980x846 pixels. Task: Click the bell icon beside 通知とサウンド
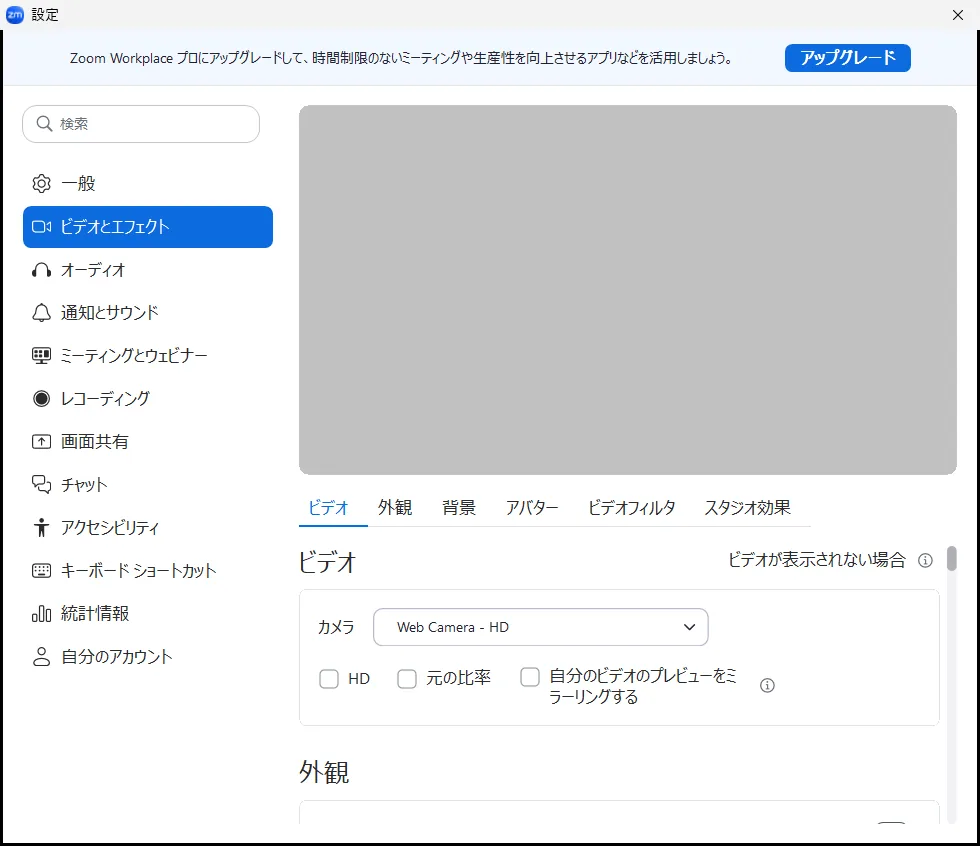(41, 313)
